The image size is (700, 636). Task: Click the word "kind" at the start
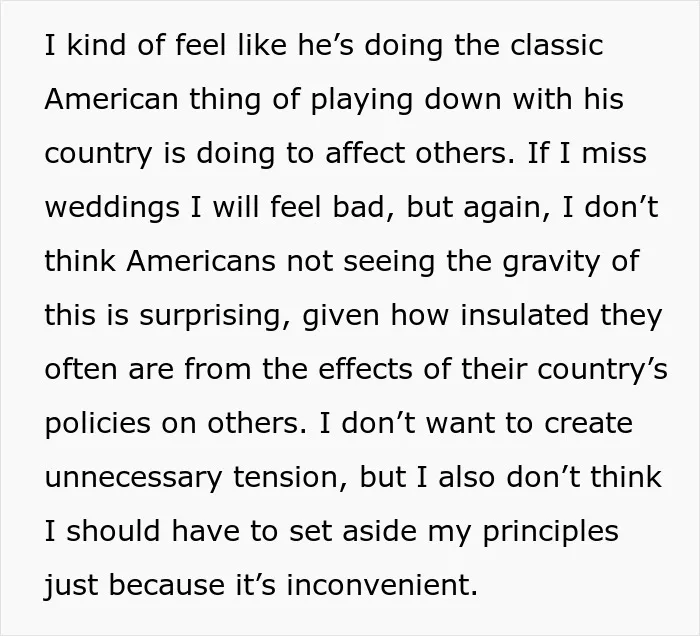point(96,45)
